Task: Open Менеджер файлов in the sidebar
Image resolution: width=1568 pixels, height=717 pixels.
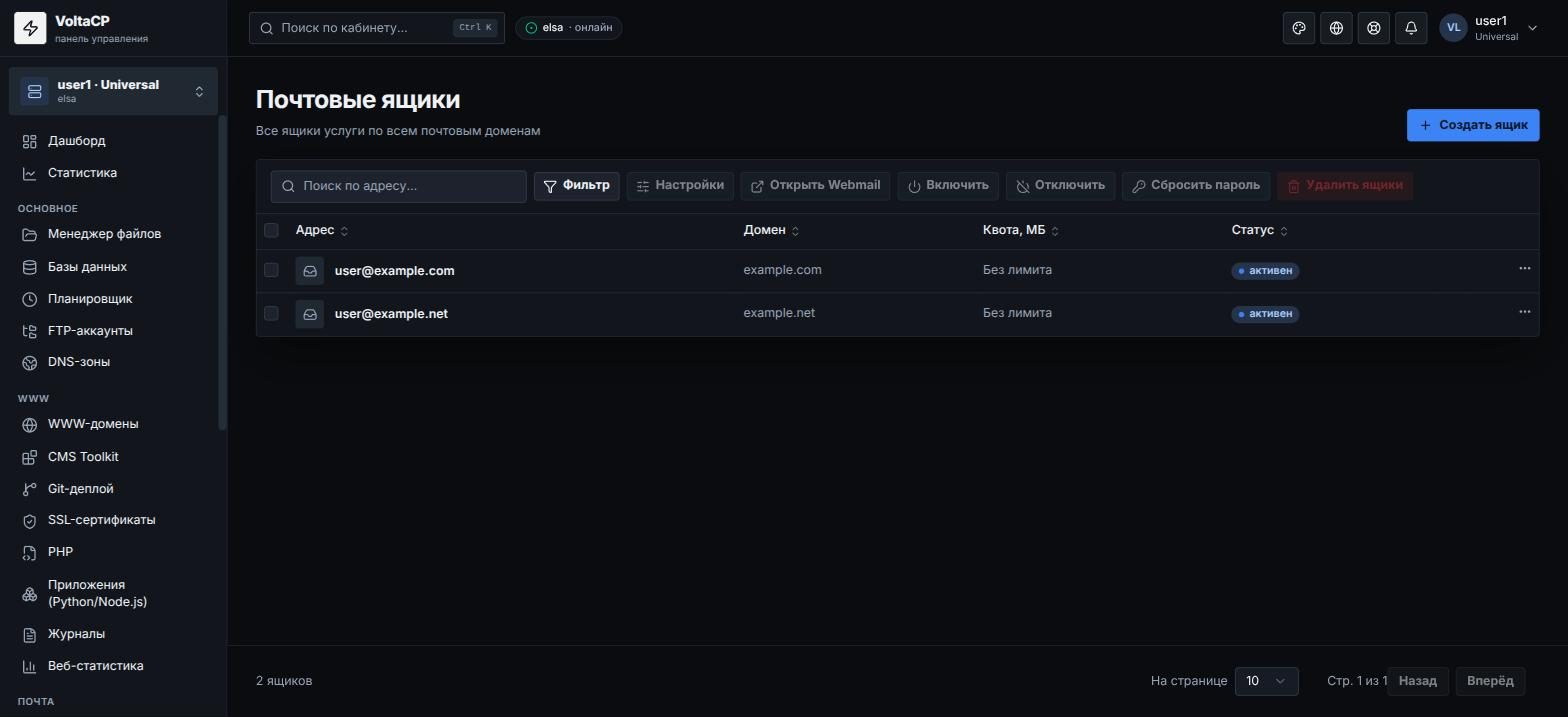Action: coord(113,234)
